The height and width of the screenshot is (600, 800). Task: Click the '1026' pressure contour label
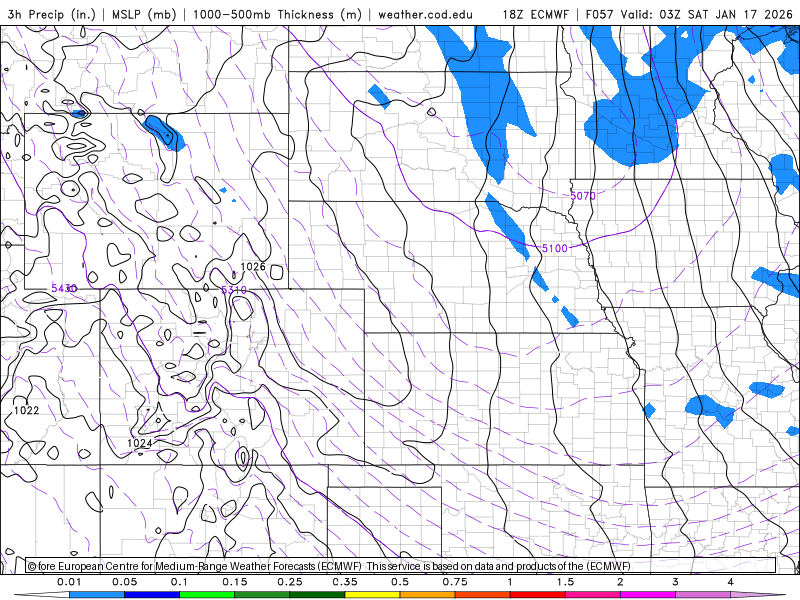pos(253,266)
